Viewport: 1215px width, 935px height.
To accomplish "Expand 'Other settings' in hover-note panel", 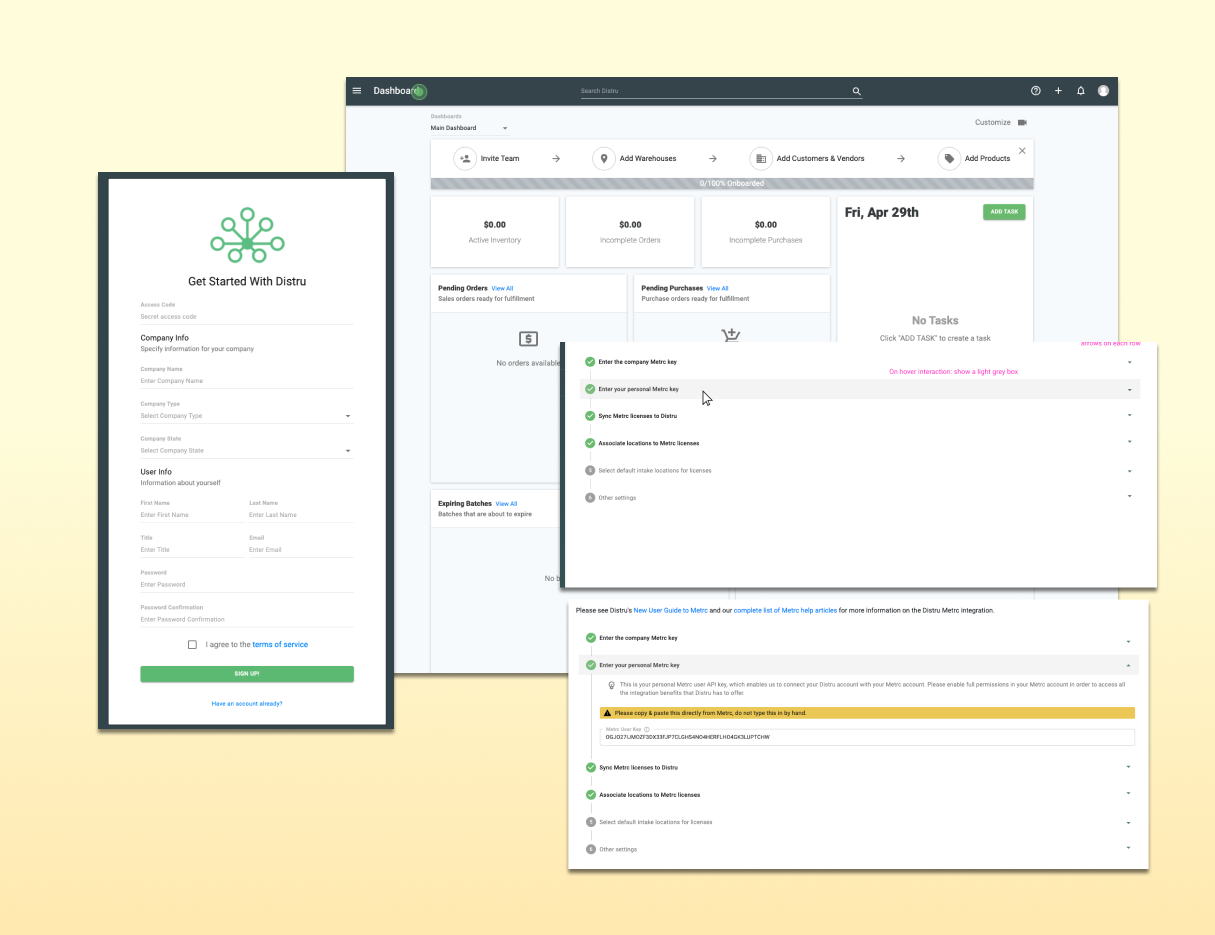I will [1129, 497].
